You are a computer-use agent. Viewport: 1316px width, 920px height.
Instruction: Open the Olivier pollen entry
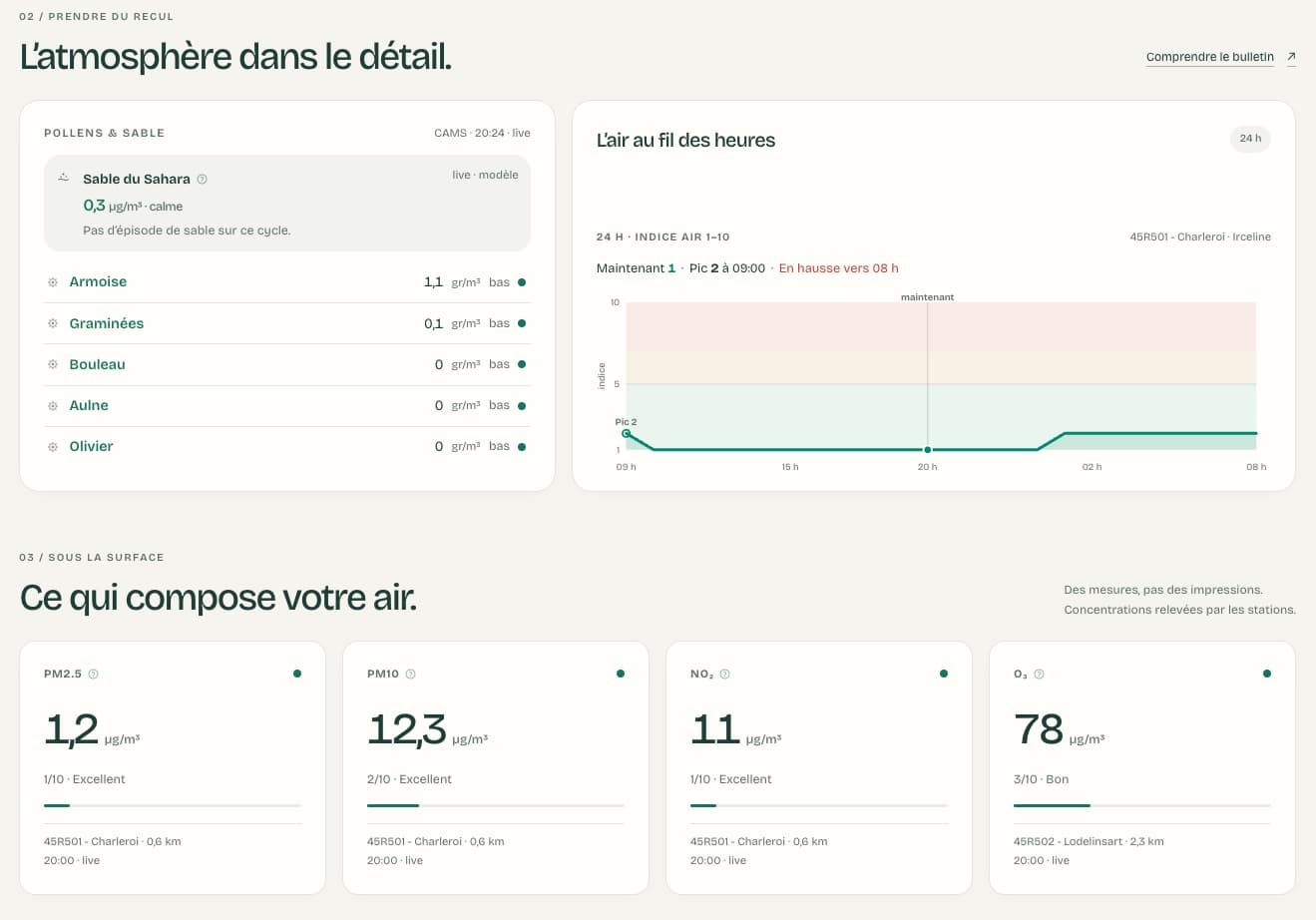pos(91,447)
